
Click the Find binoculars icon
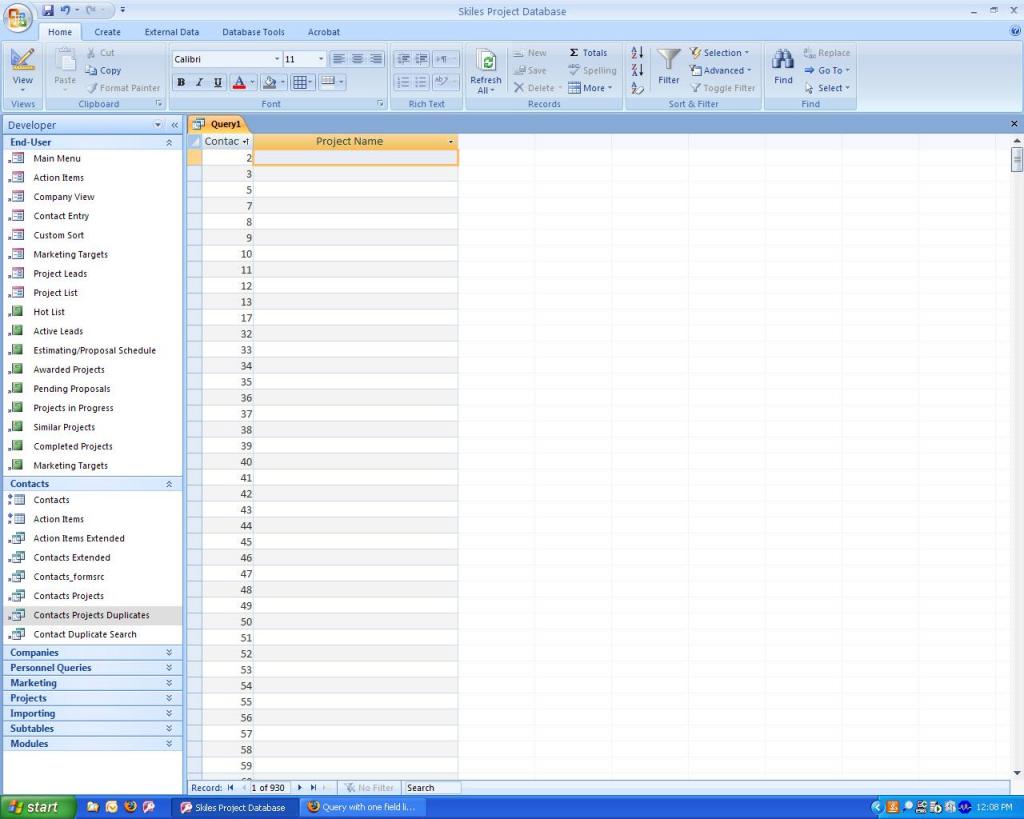point(783,60)
